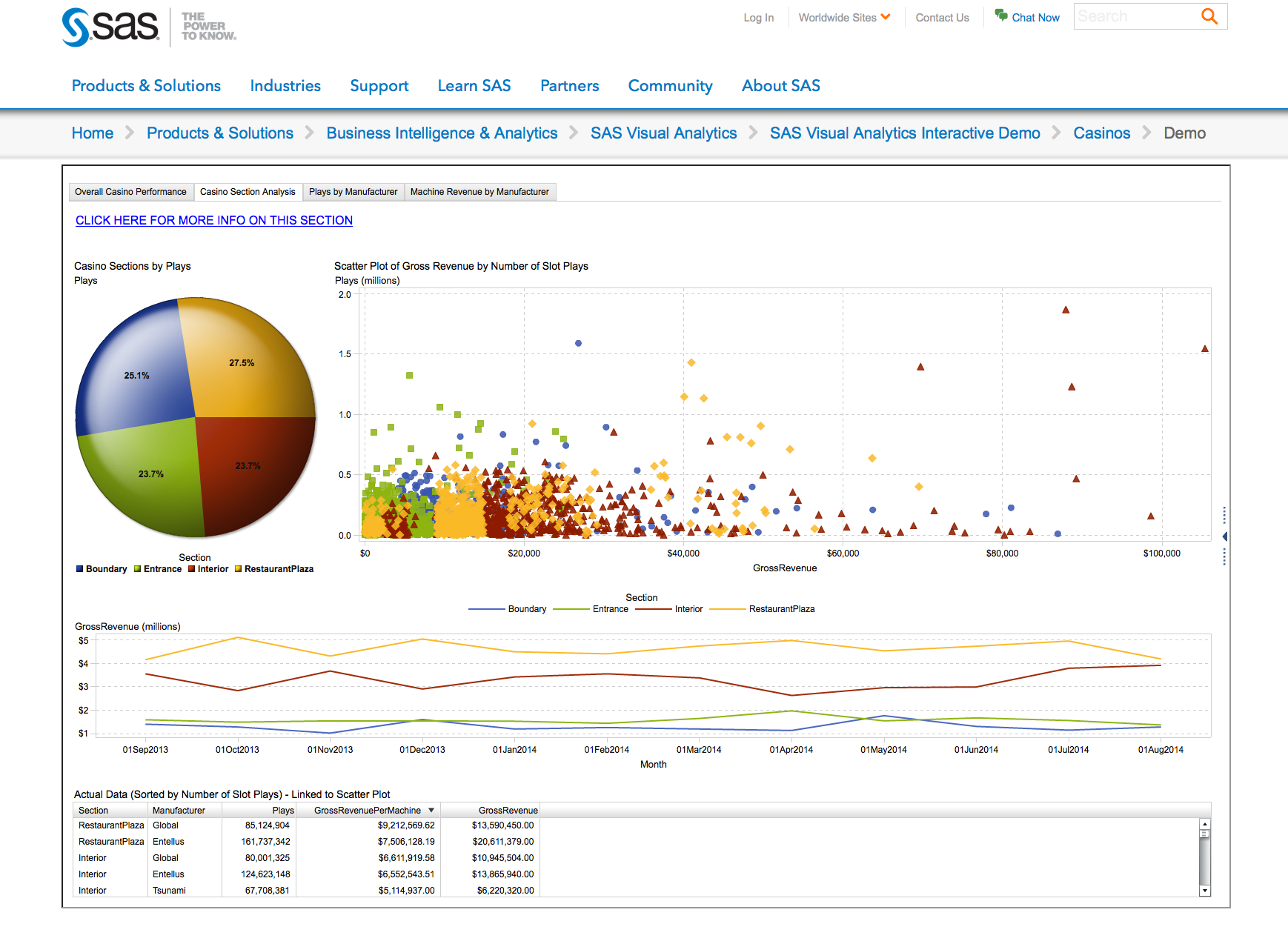Click the SAS Visual Analytics breadcrumb
Screen dimensions: 1288x944
point(663,133)
